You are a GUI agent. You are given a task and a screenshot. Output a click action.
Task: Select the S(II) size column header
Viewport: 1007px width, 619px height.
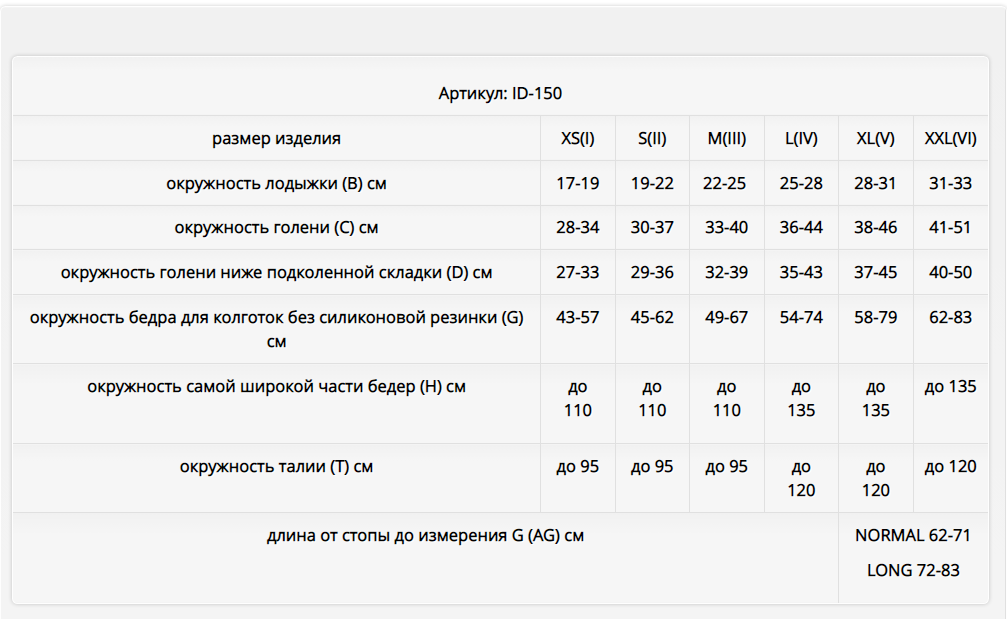[652, 139]
